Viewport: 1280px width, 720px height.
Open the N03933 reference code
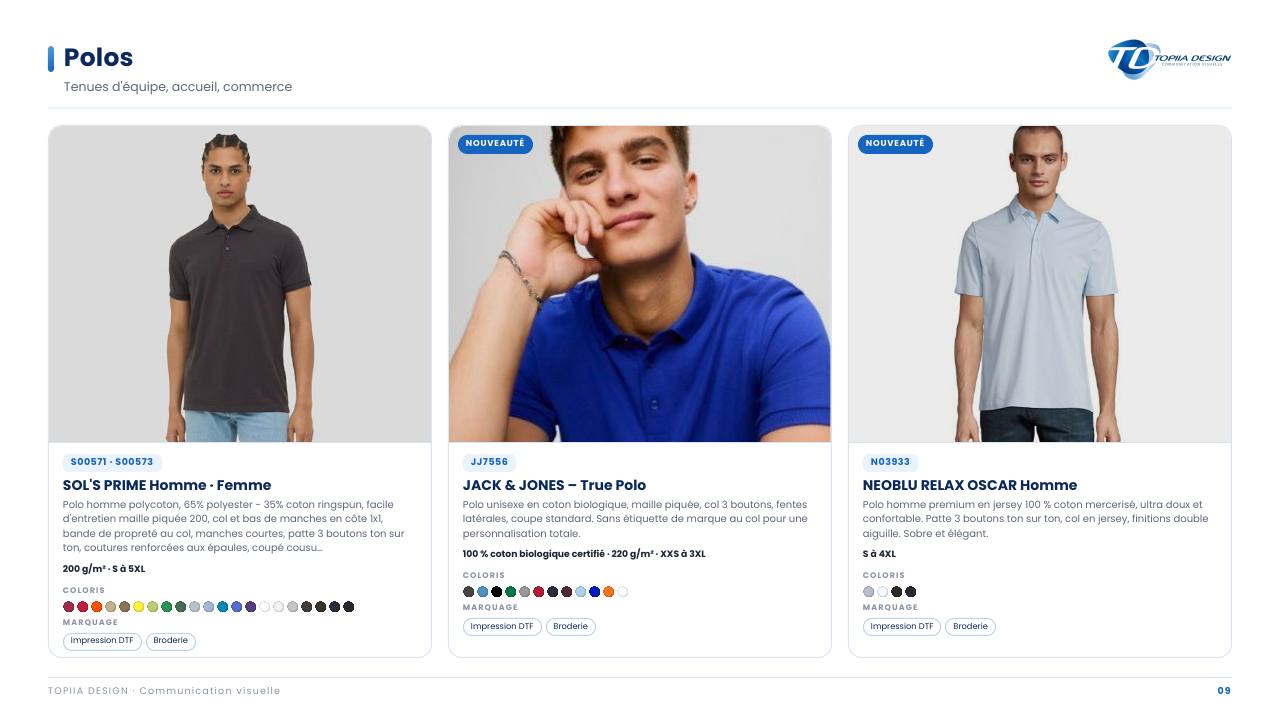890,462
